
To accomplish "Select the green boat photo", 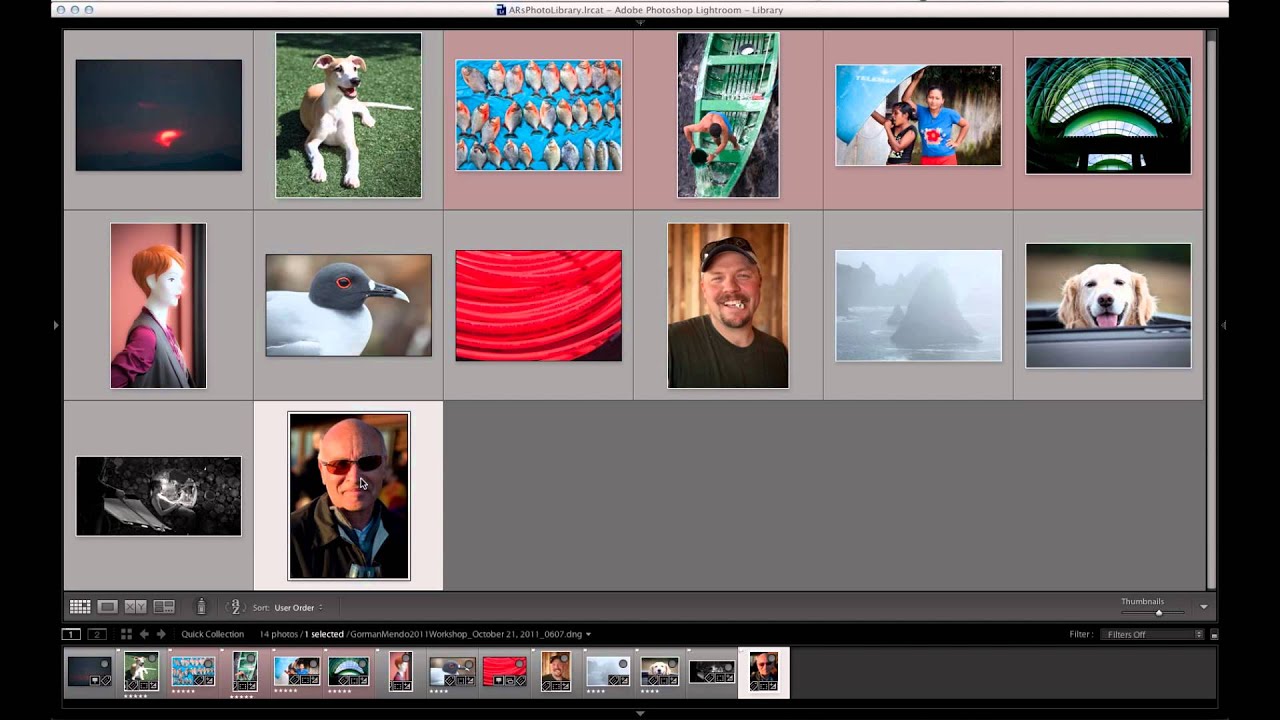I will pyautogui.click(x=728, y=115).
